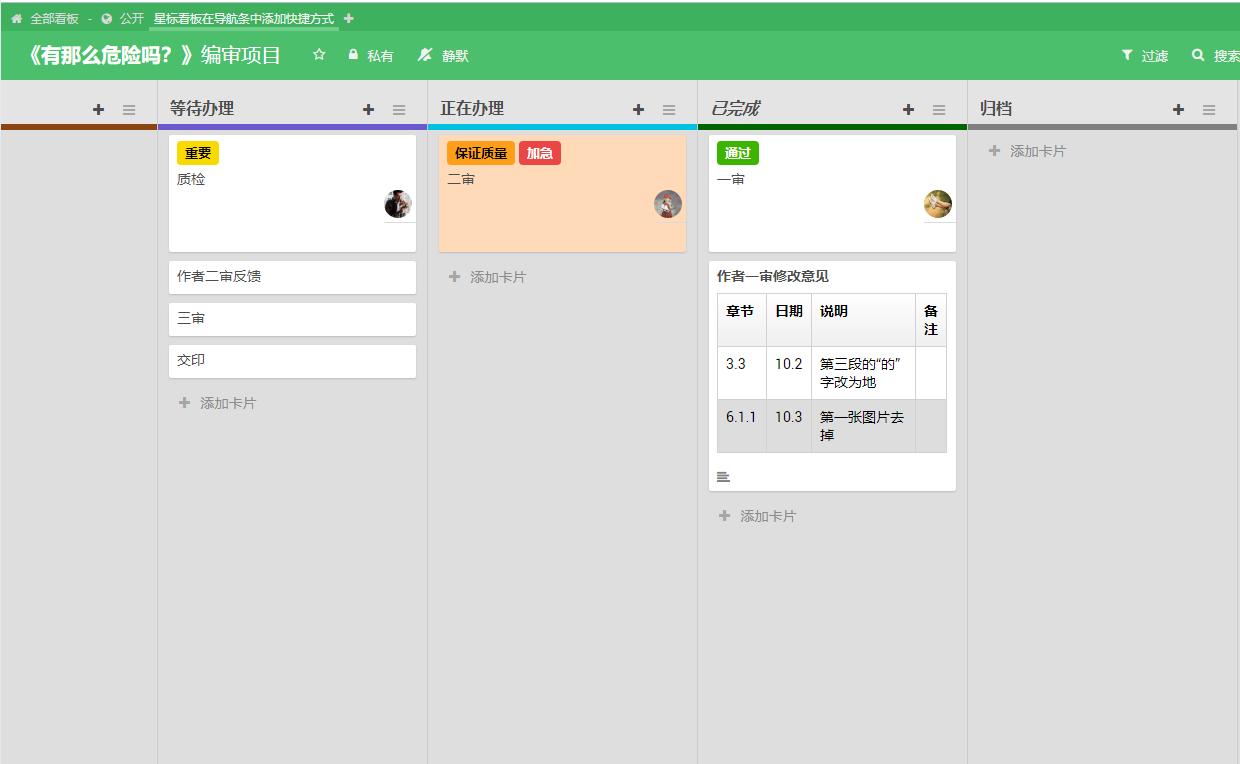The image size is (1240, 764).
Task: Click the 已完成 list header
Action: click(x=735, y=109)
